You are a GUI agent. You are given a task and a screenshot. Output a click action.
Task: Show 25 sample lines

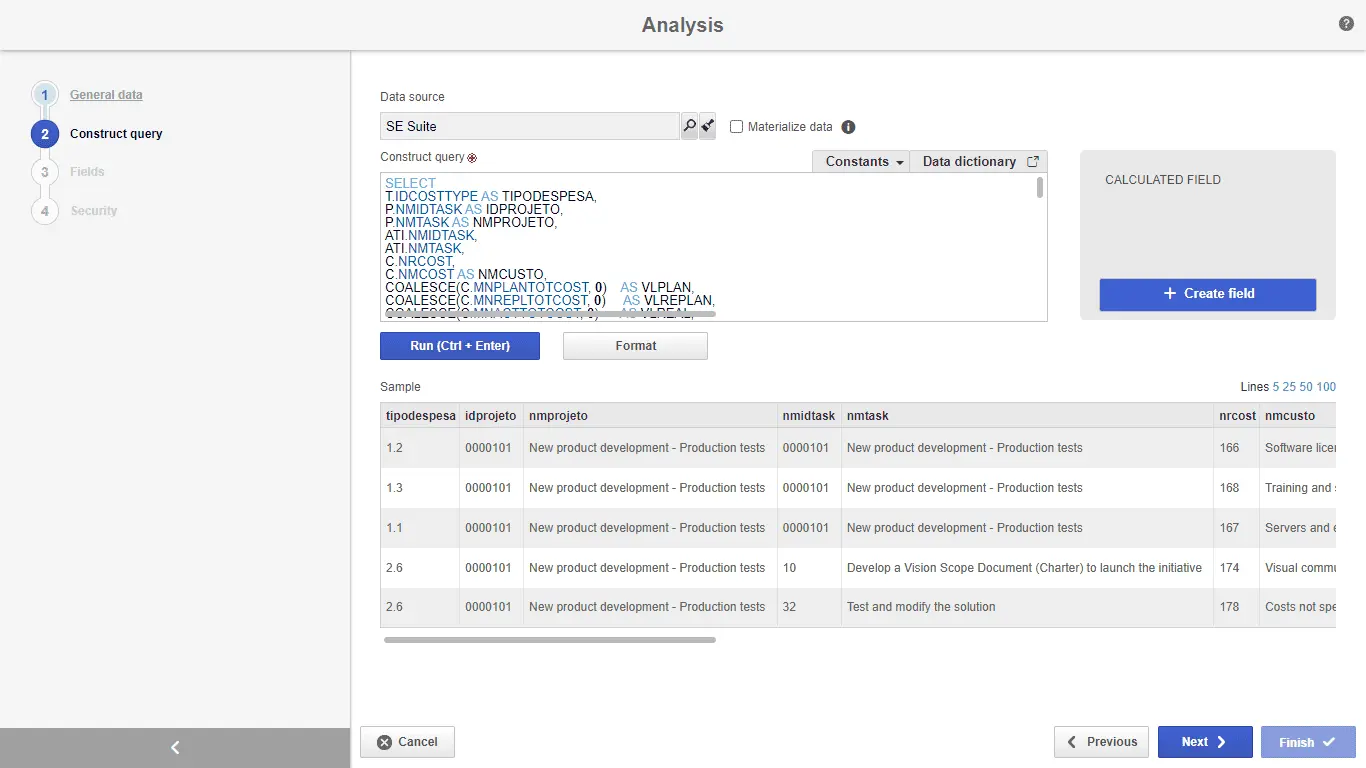pyautogui.click(x=1290, y=387)
